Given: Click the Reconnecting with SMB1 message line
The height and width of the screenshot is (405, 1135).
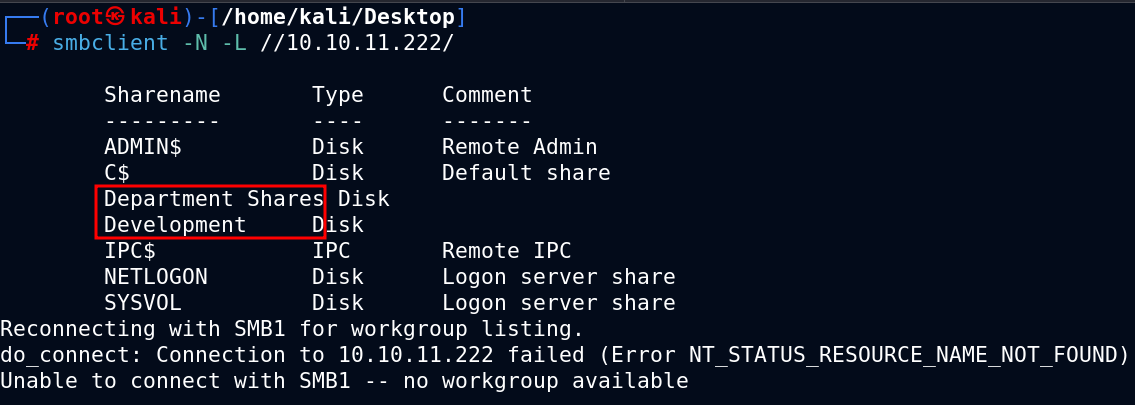Looking at the screenshot, I should (292, 329).
